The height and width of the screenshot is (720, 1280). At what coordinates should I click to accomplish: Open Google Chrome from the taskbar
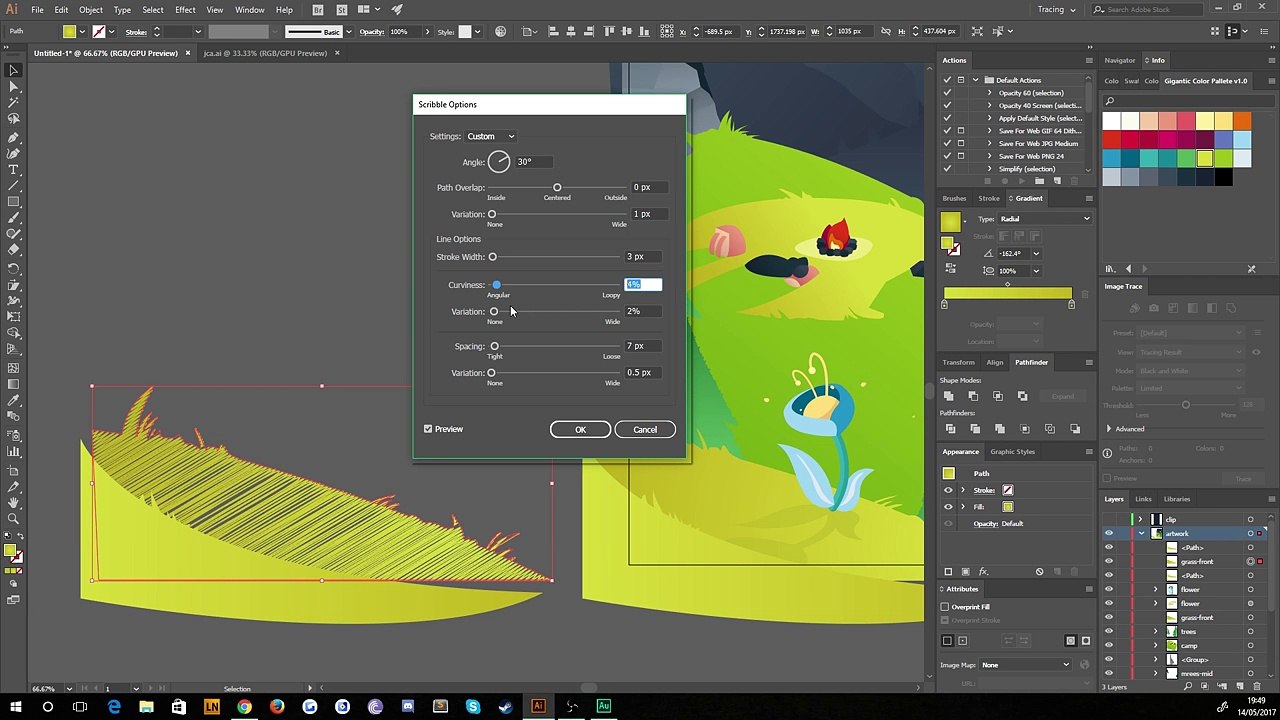244,707
